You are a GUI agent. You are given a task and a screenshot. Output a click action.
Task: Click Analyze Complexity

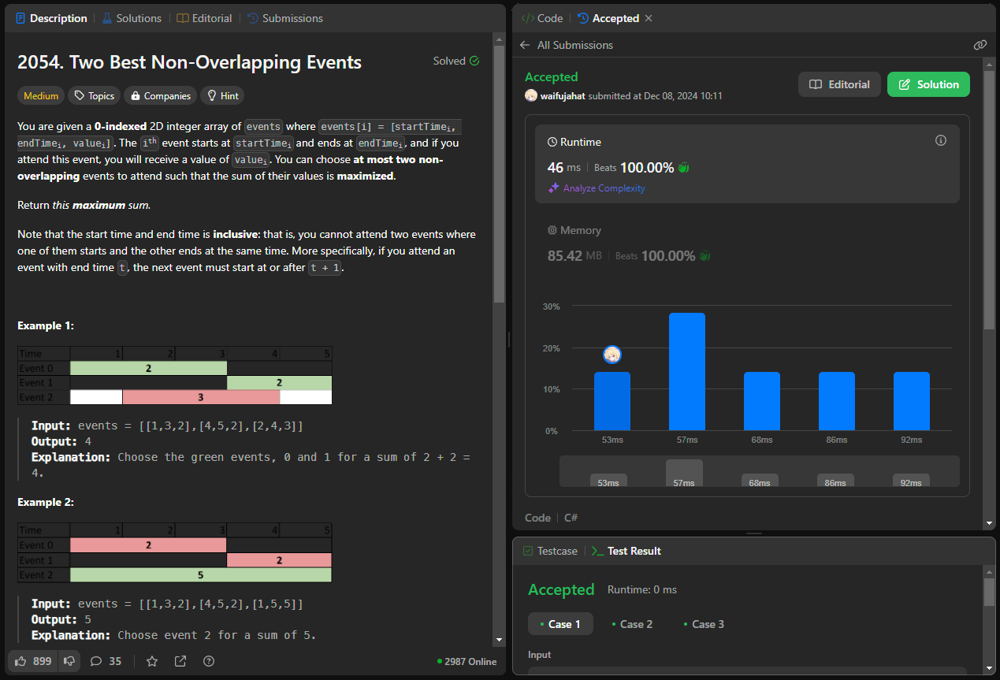(x=604, y=188)
